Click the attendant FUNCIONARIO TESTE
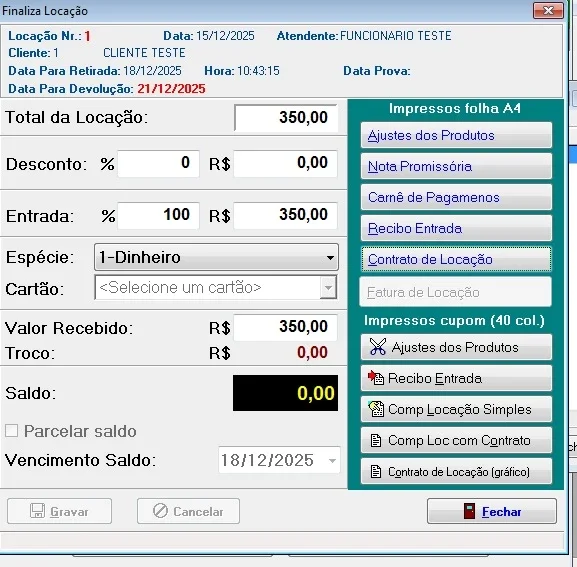Image resolution: width=577 pixels, height=567 pixels. point(396,36)
